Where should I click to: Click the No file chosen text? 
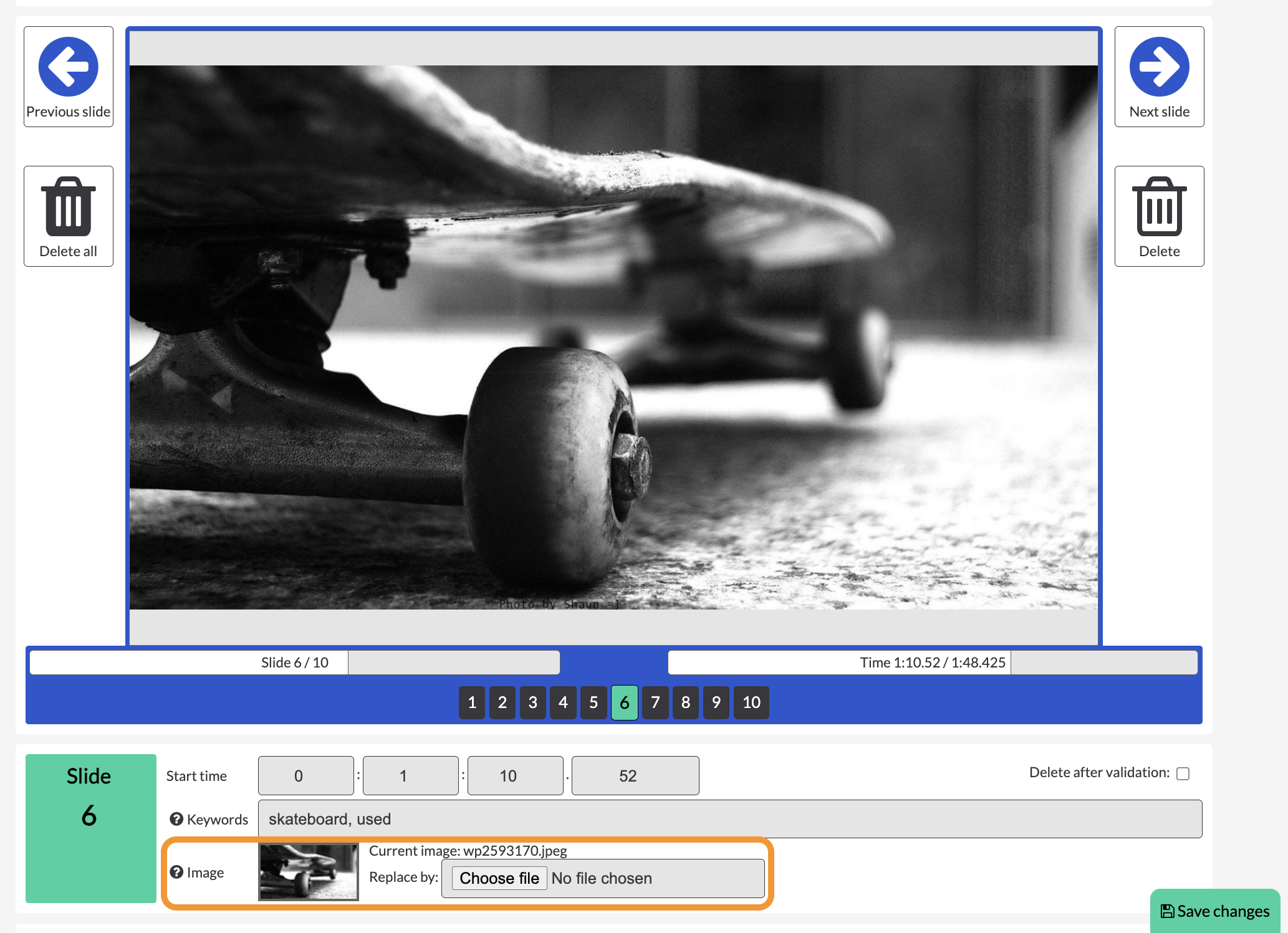point(602,878)
